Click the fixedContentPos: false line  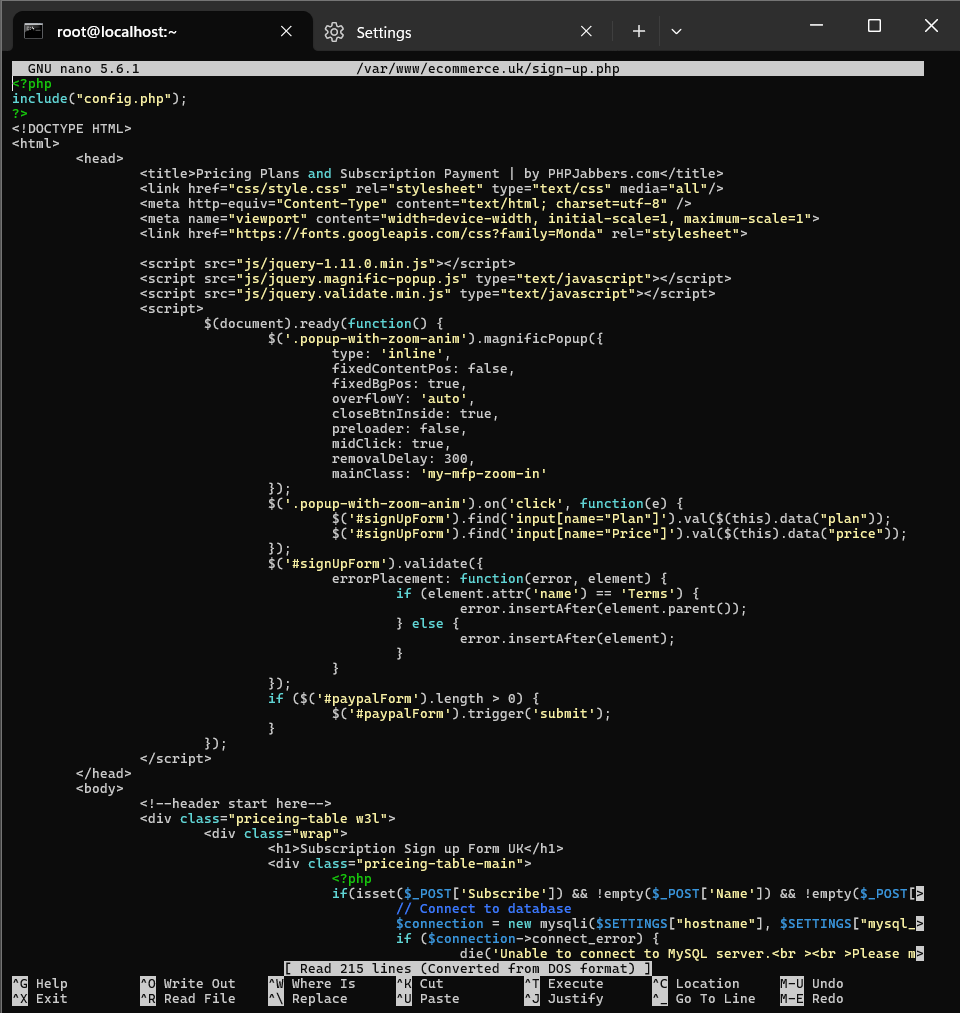tap(423, 368)
